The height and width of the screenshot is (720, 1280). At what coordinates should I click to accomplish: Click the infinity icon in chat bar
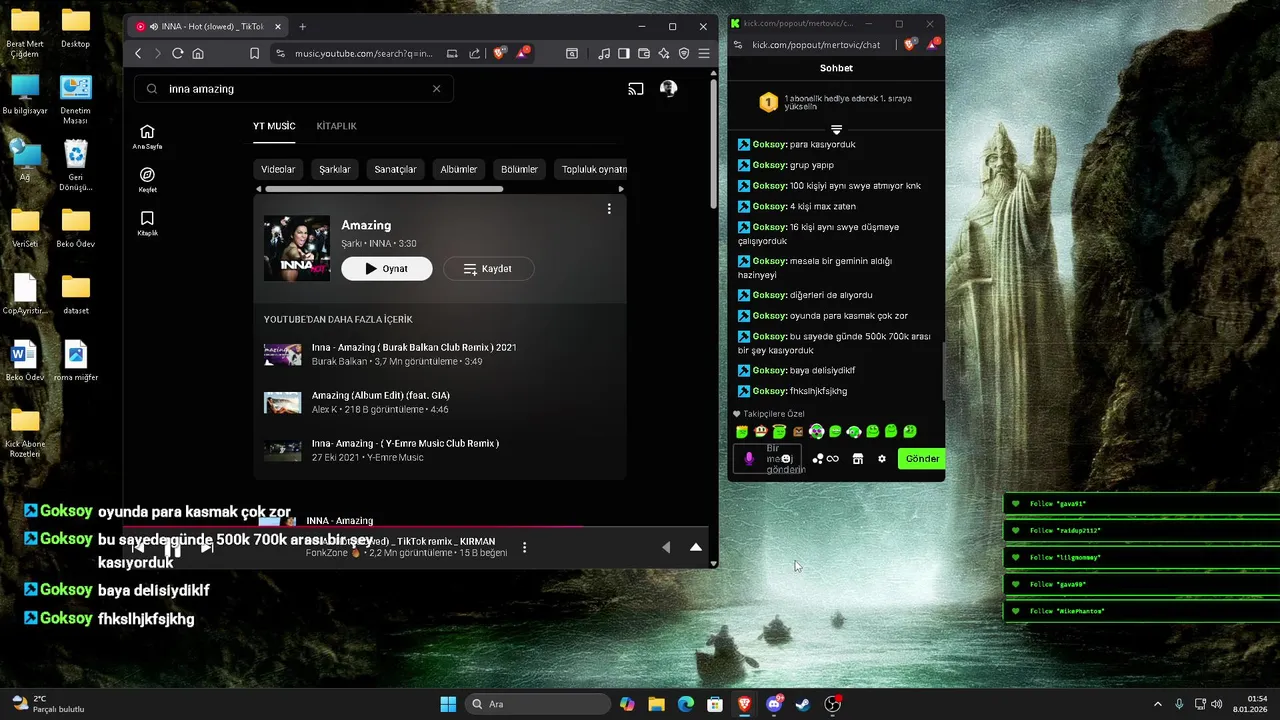[833, 459]
